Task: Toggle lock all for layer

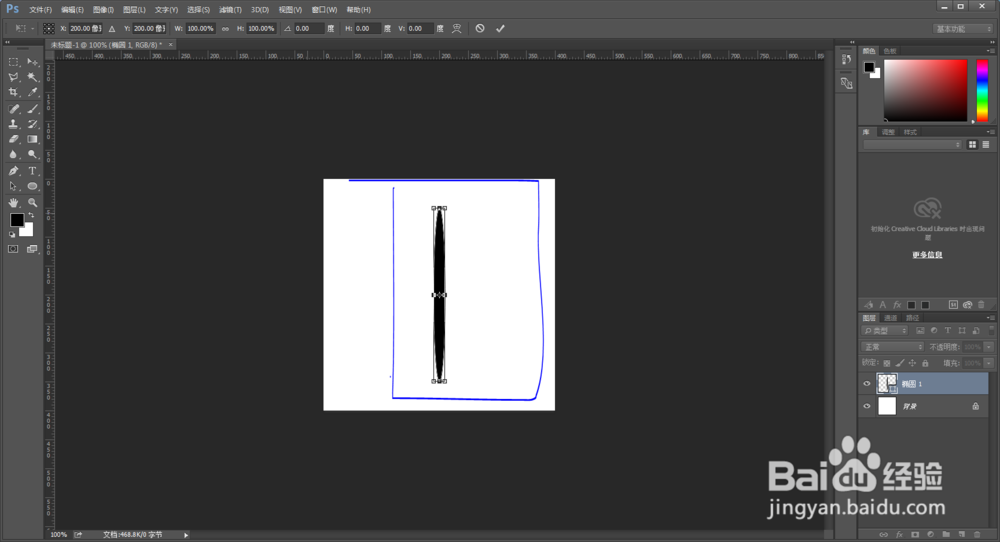Action: point(925,363)
